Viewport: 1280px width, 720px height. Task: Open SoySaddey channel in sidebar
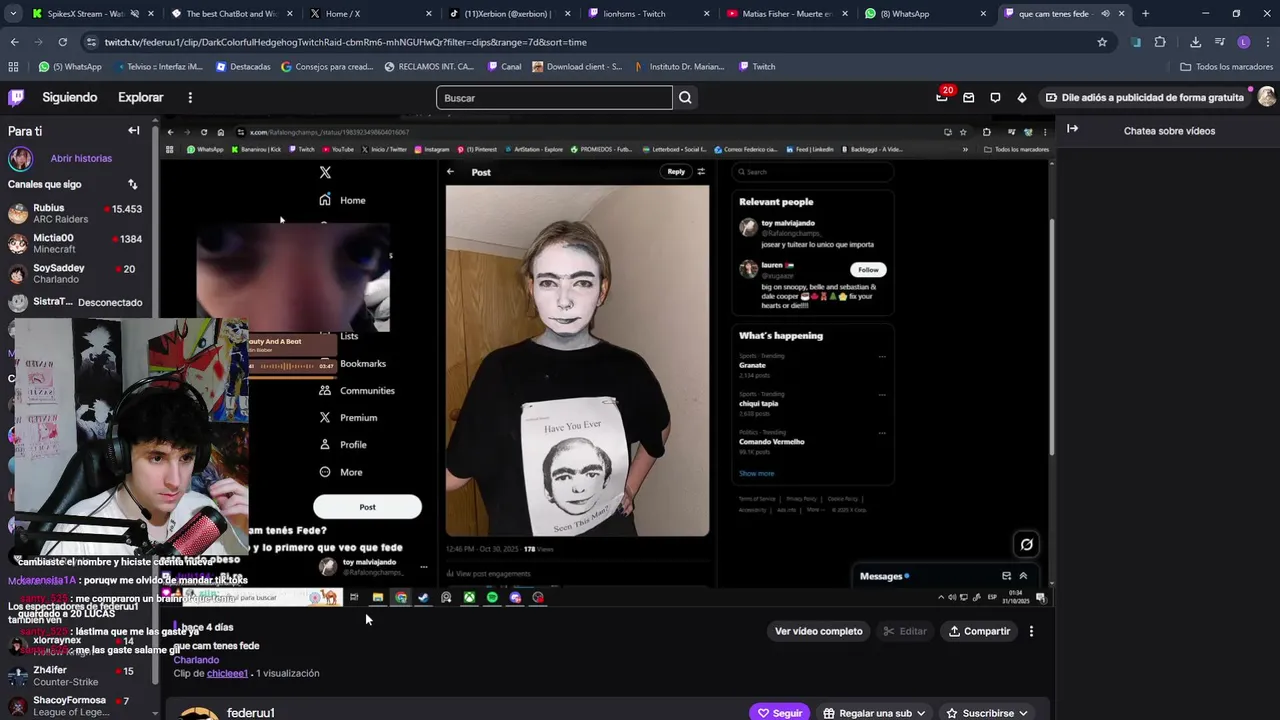pyautogui.click(x=78, y=273)
